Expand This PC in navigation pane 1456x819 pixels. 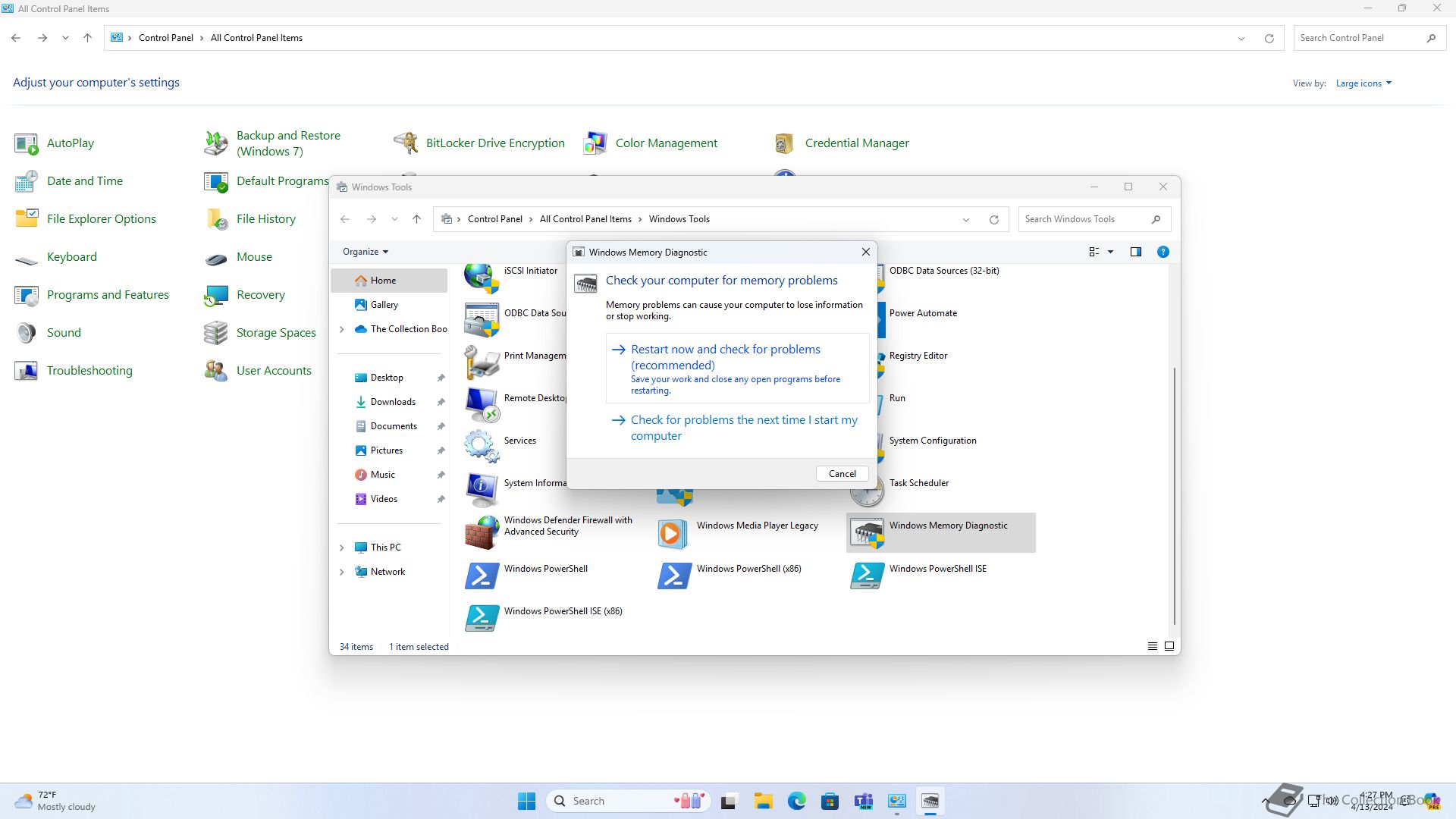341,548
